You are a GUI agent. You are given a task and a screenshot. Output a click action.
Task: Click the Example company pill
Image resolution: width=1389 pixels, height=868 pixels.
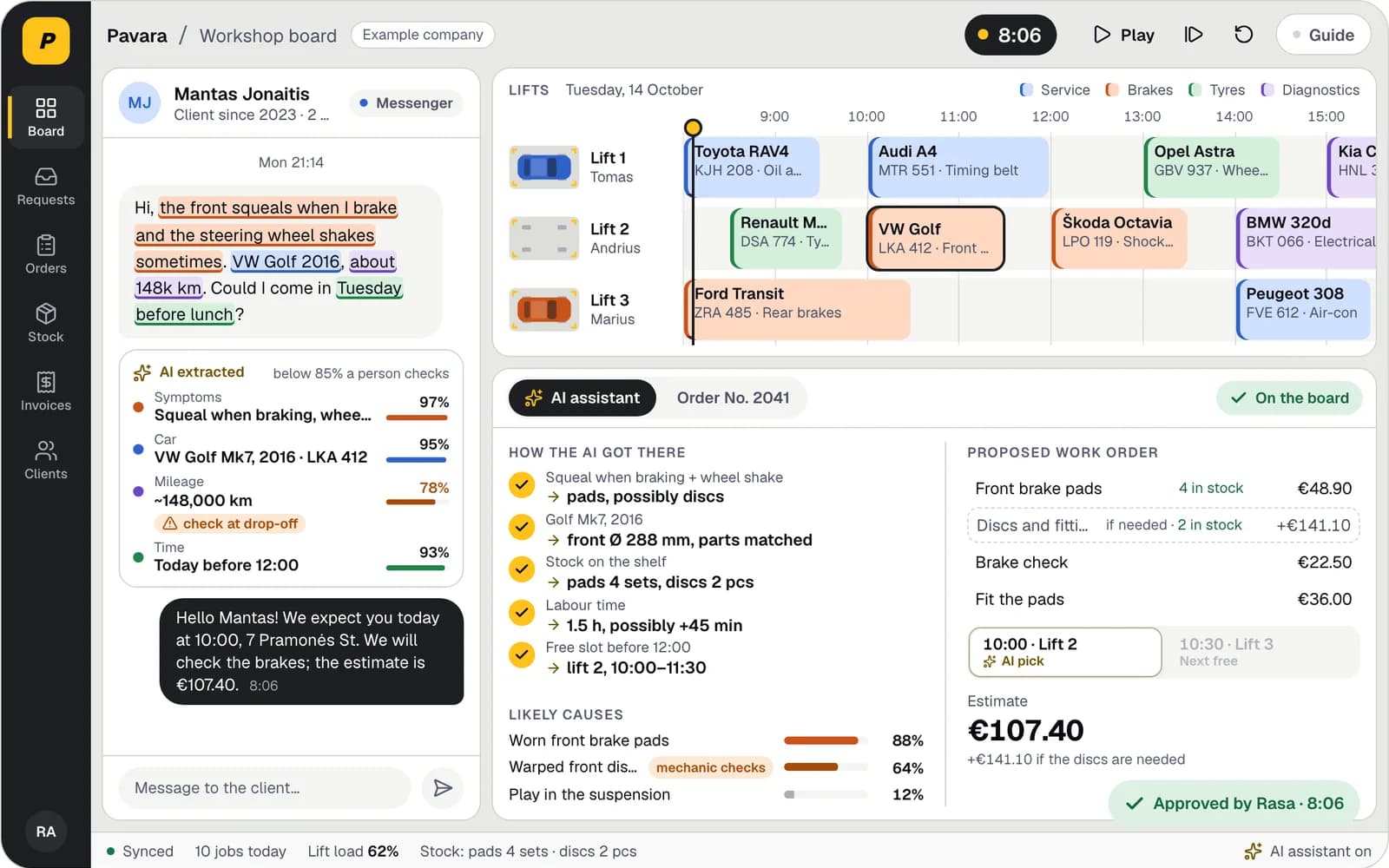(423, 35)
